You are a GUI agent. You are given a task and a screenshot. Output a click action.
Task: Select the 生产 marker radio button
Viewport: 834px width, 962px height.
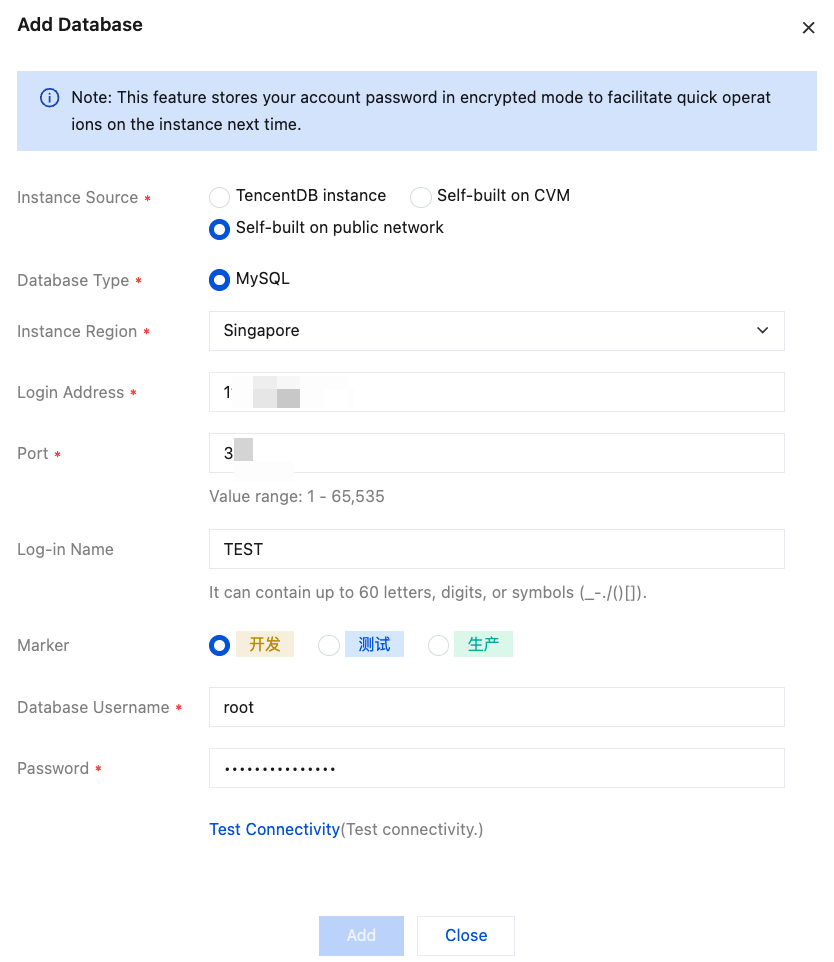click(438, 646)
